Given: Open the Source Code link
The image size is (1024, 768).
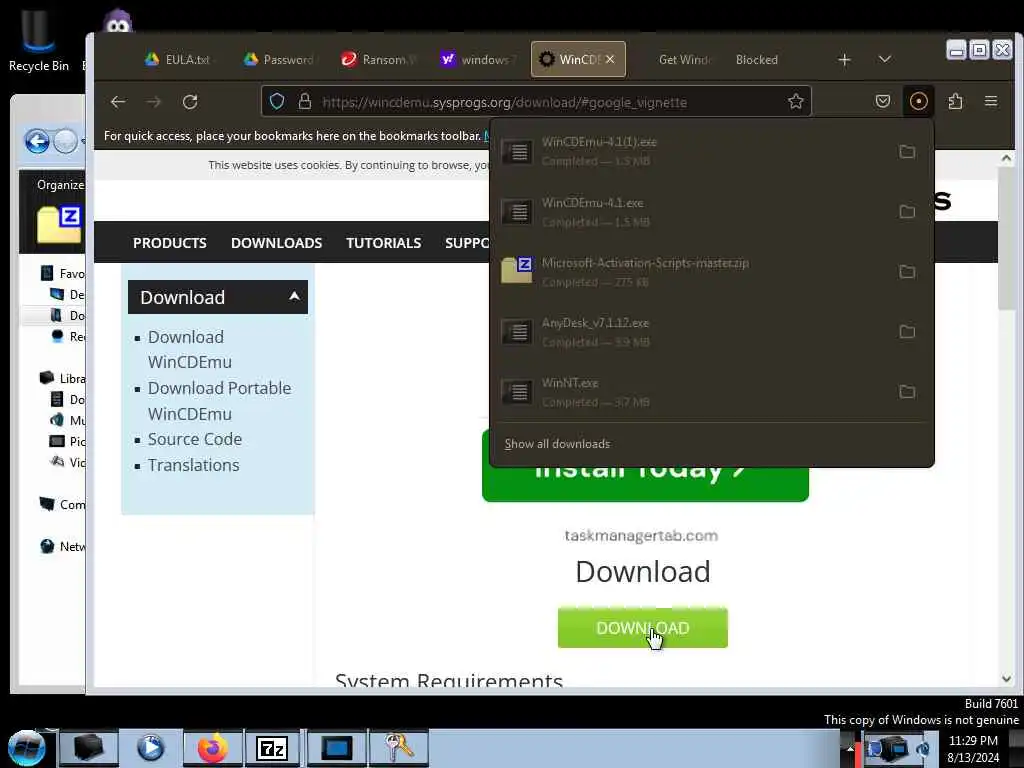Looking at the screenshot, I should click(195, 439).
